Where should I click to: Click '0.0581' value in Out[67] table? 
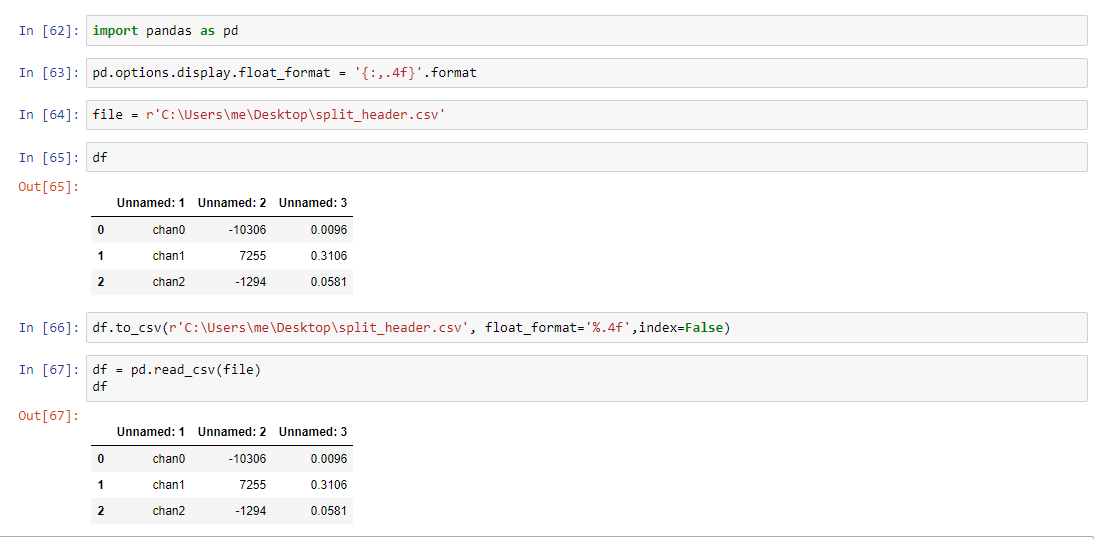tap(329, 511)
